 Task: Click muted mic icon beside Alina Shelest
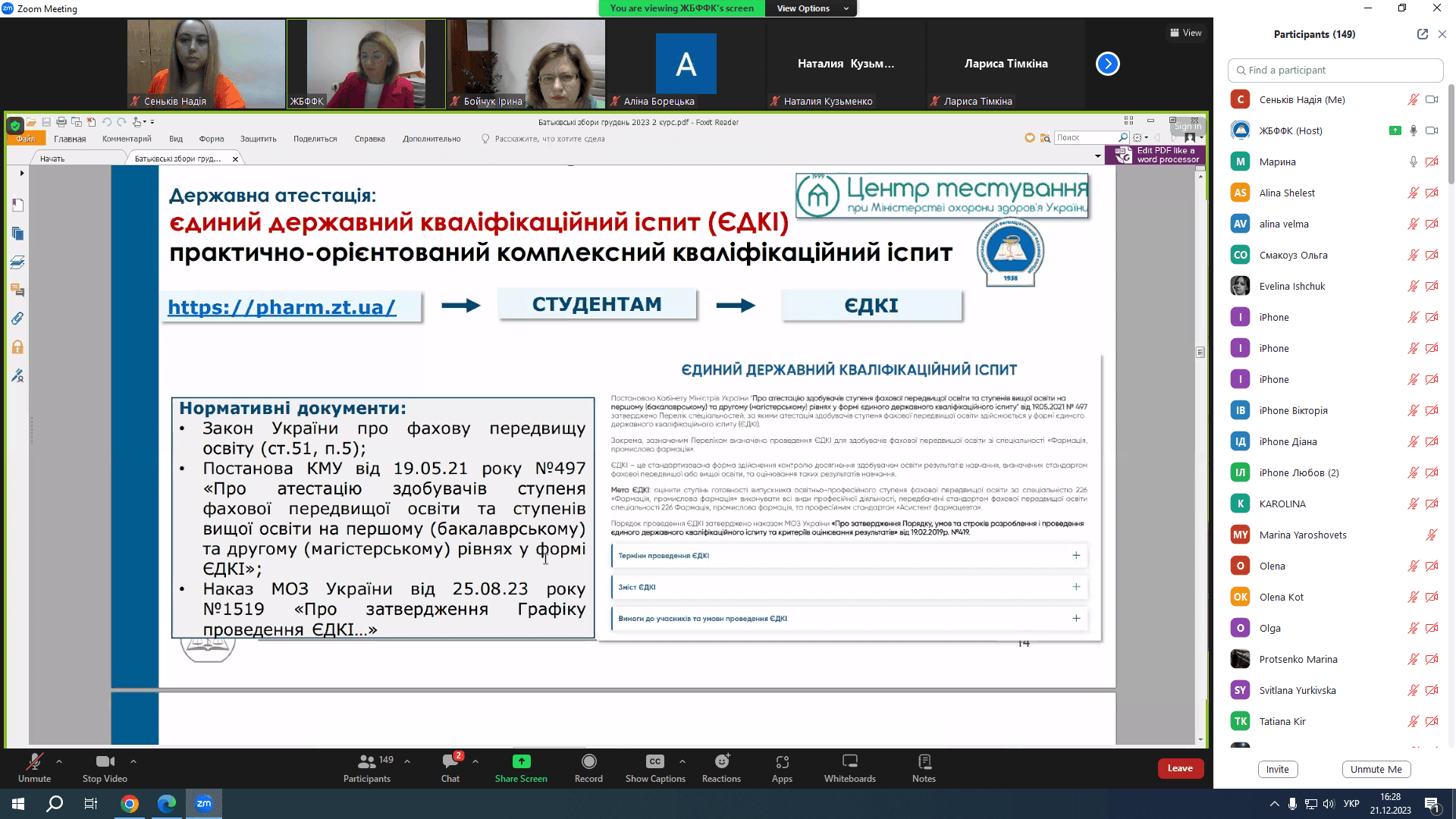click(x=1414, y=193)
